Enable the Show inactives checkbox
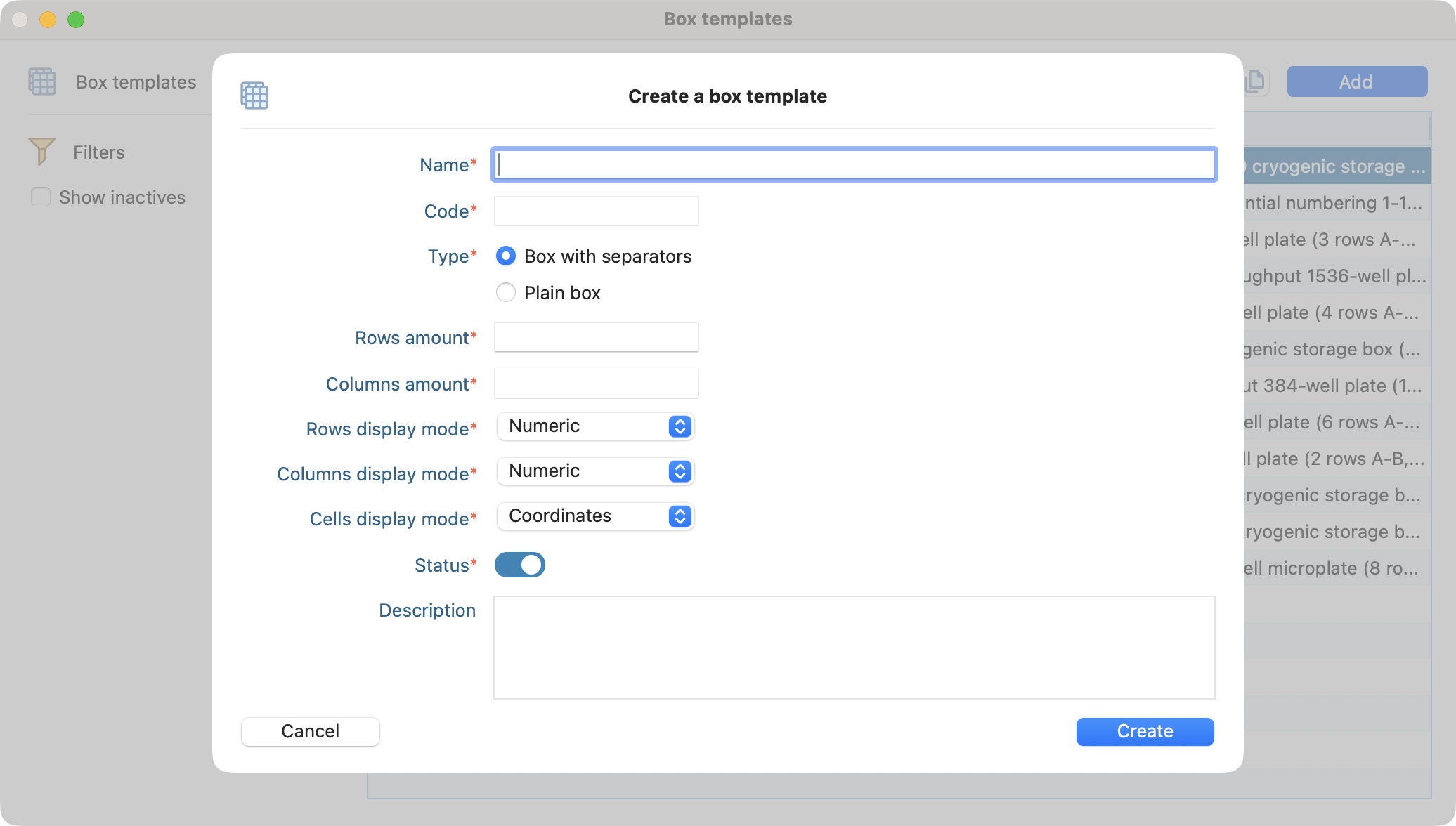Image resolution: width=1456 pixels, height=826 pixels. [41, 197]
